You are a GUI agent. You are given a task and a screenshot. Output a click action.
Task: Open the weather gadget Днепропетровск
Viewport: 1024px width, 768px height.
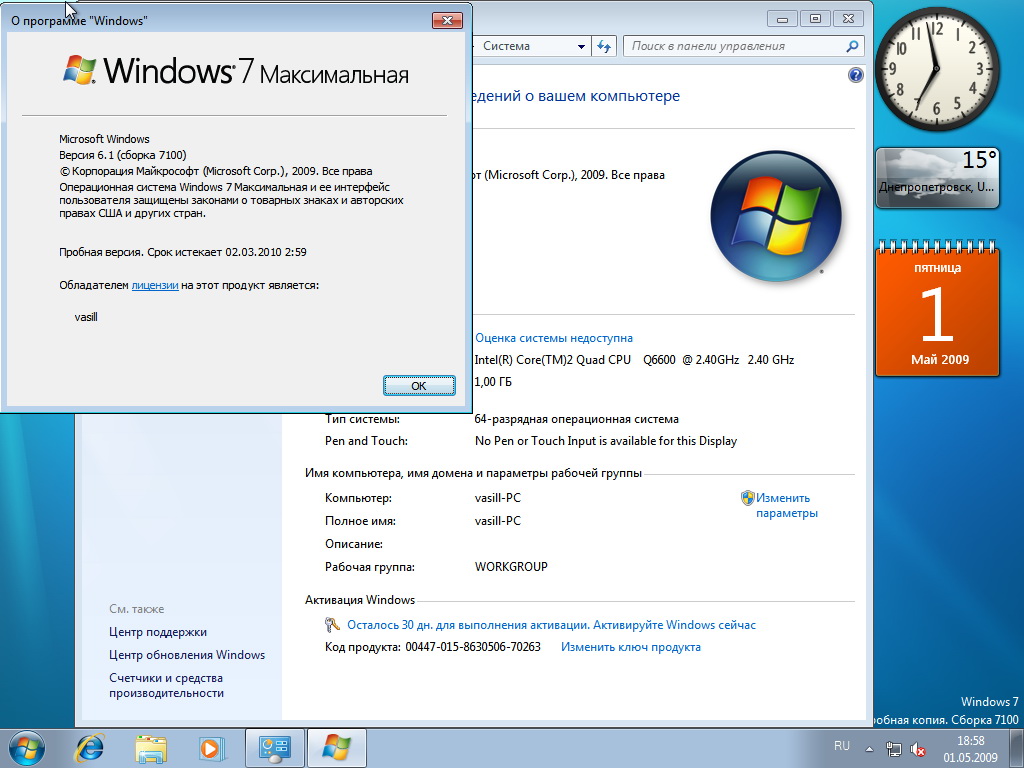(937, 178)
